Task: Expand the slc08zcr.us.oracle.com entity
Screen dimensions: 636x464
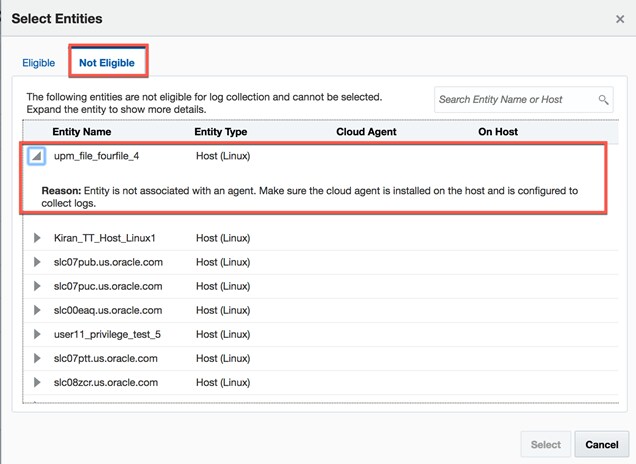Action: click(x=37, y=382)
